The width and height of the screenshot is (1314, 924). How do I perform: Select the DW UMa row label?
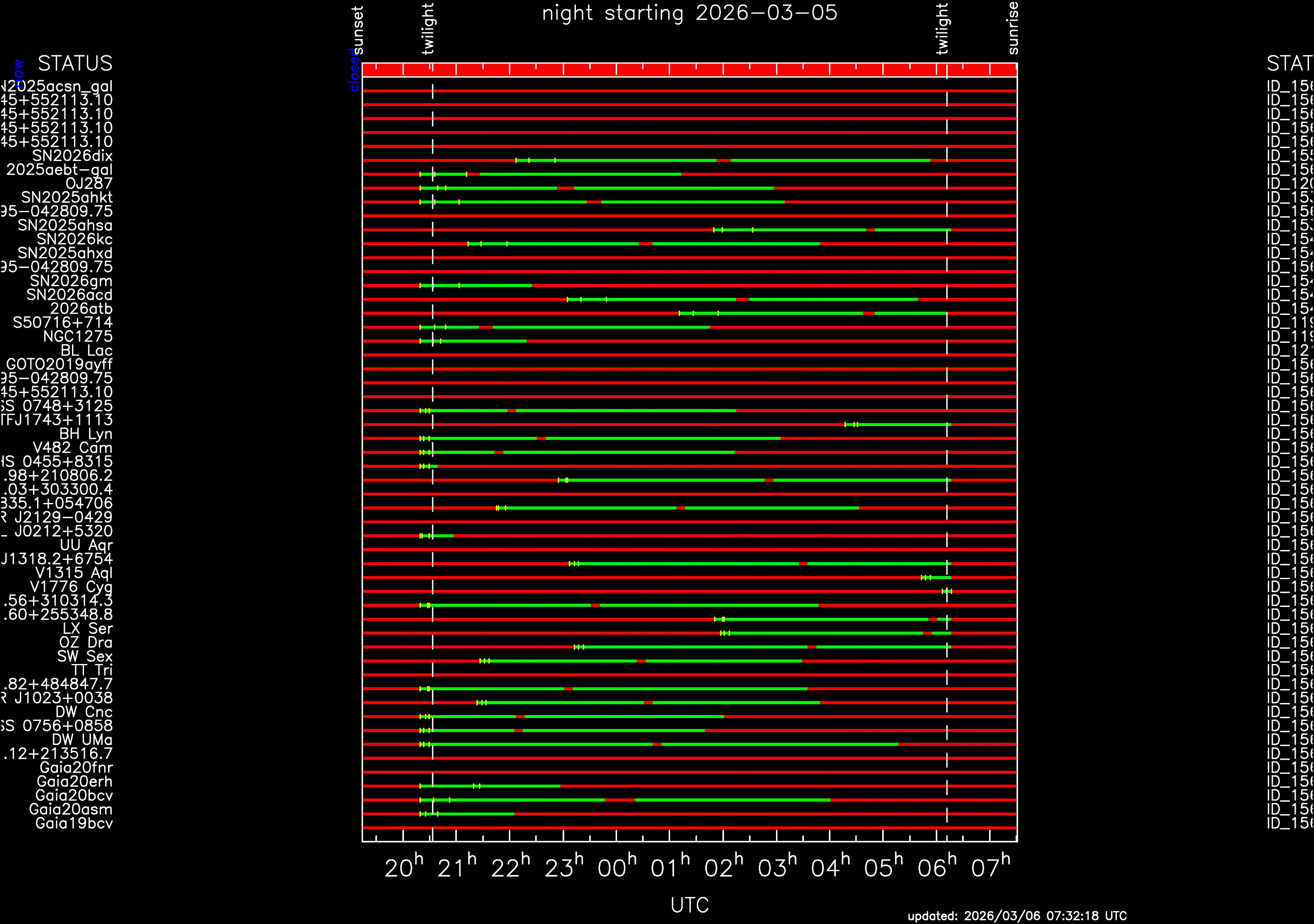pos(82,740)
